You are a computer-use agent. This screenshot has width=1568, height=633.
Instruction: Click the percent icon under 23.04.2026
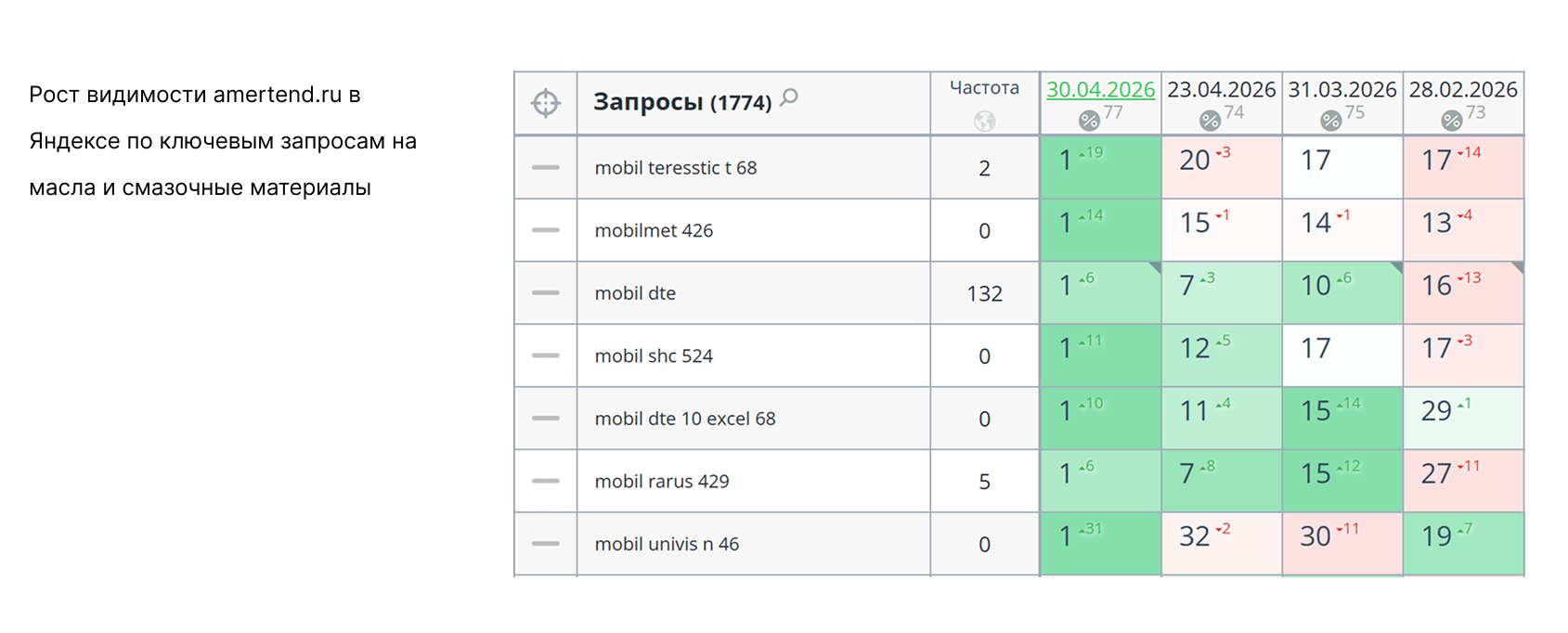(1210, 121)
